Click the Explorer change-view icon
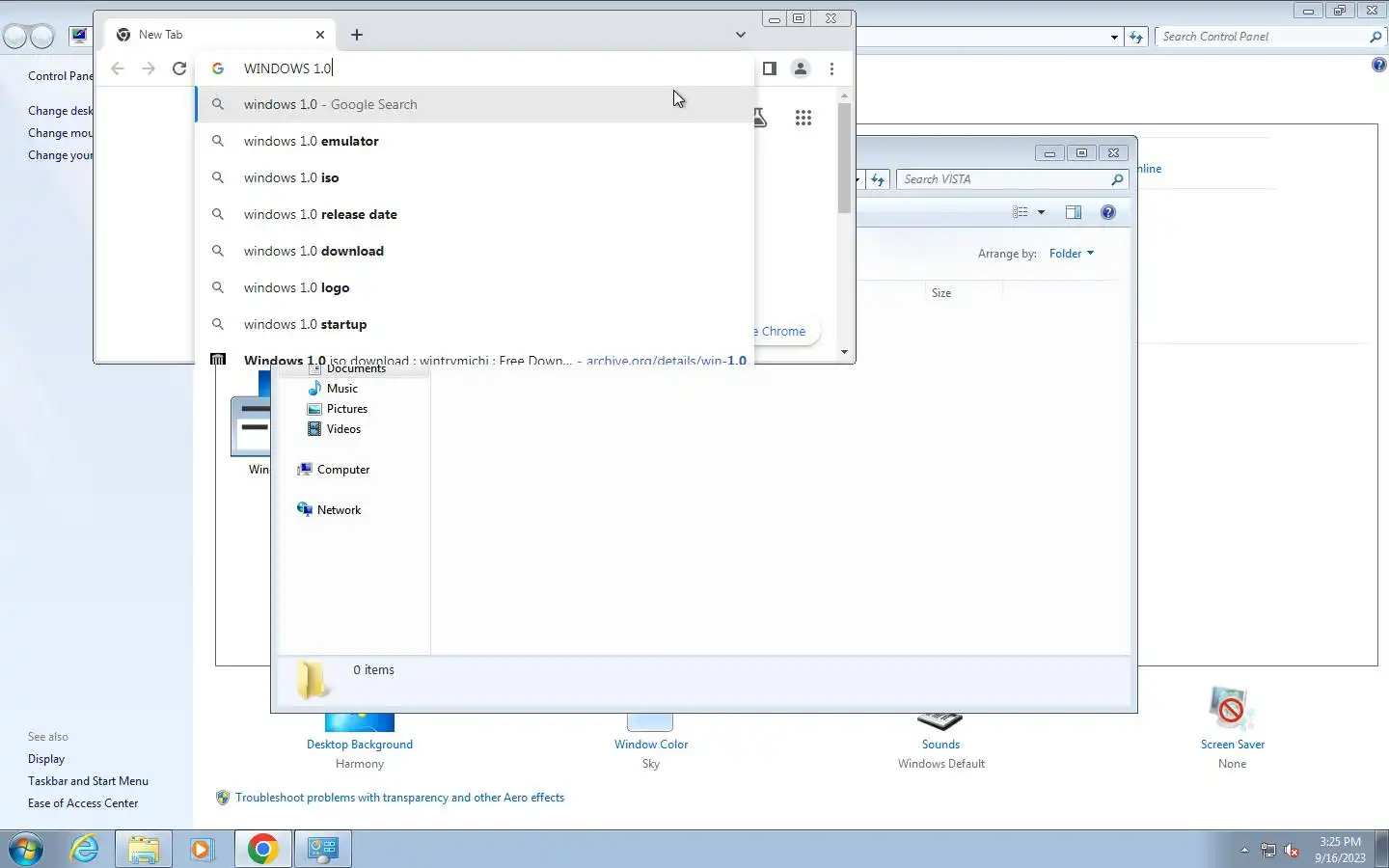This screenshot has width=1389, height=868. coord(1021,212)
